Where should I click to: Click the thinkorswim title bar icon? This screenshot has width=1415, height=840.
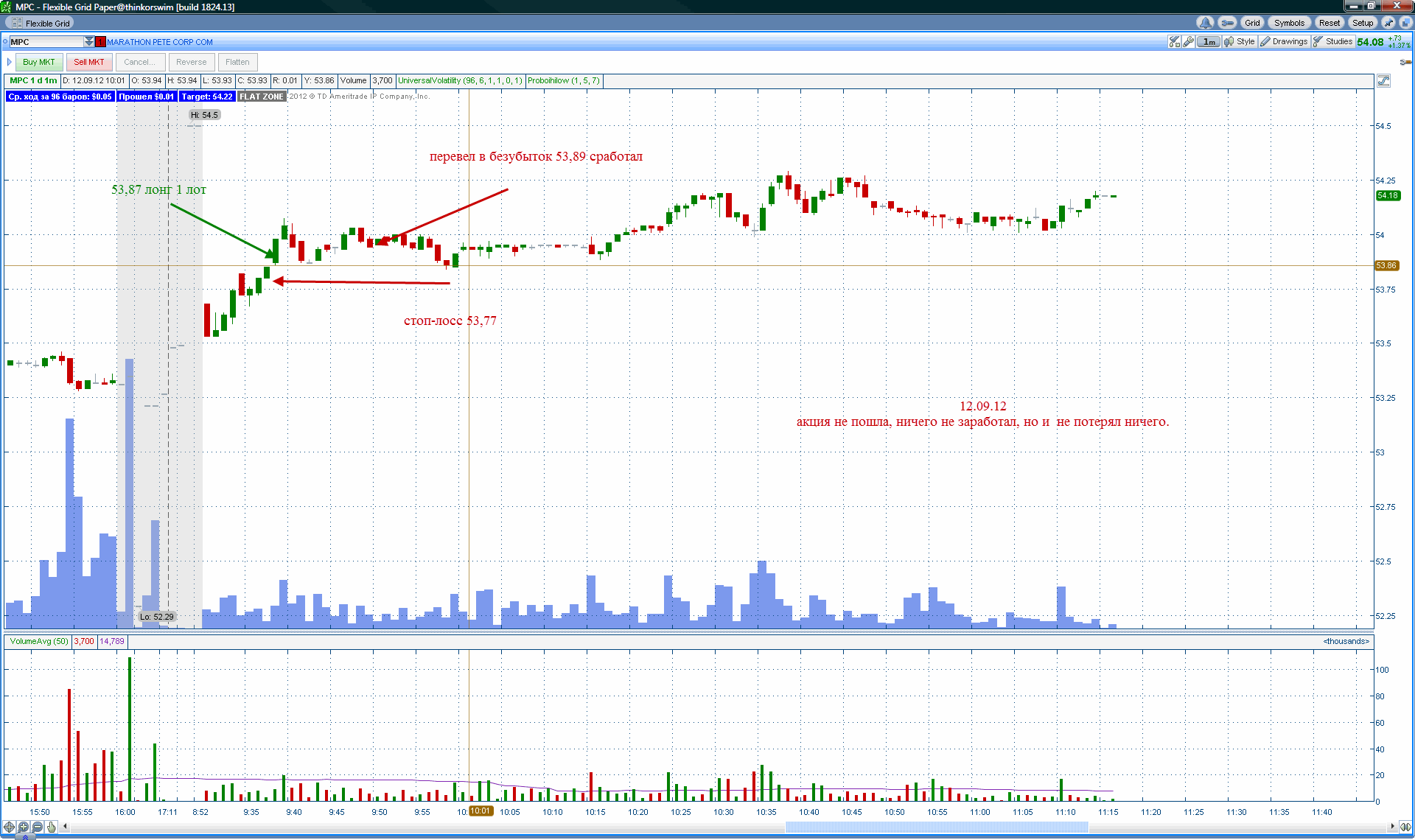tap(7, 7)
